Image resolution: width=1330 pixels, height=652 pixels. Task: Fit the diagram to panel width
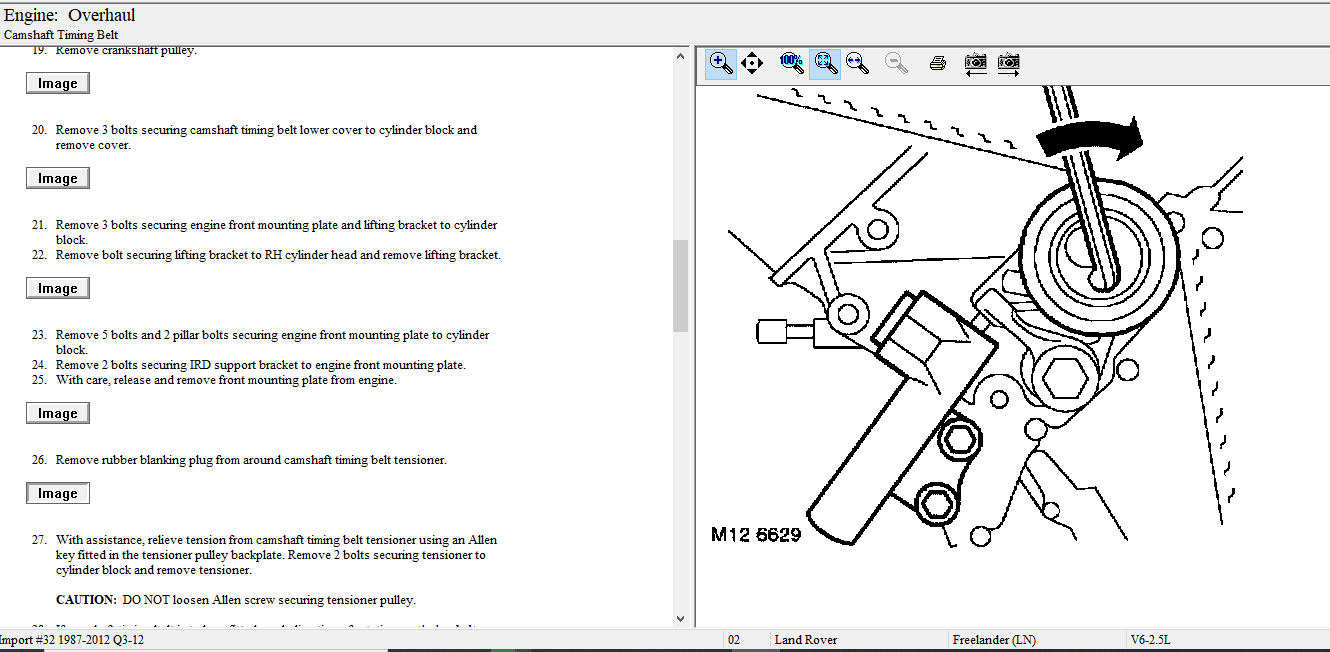(x=857, y=63)
